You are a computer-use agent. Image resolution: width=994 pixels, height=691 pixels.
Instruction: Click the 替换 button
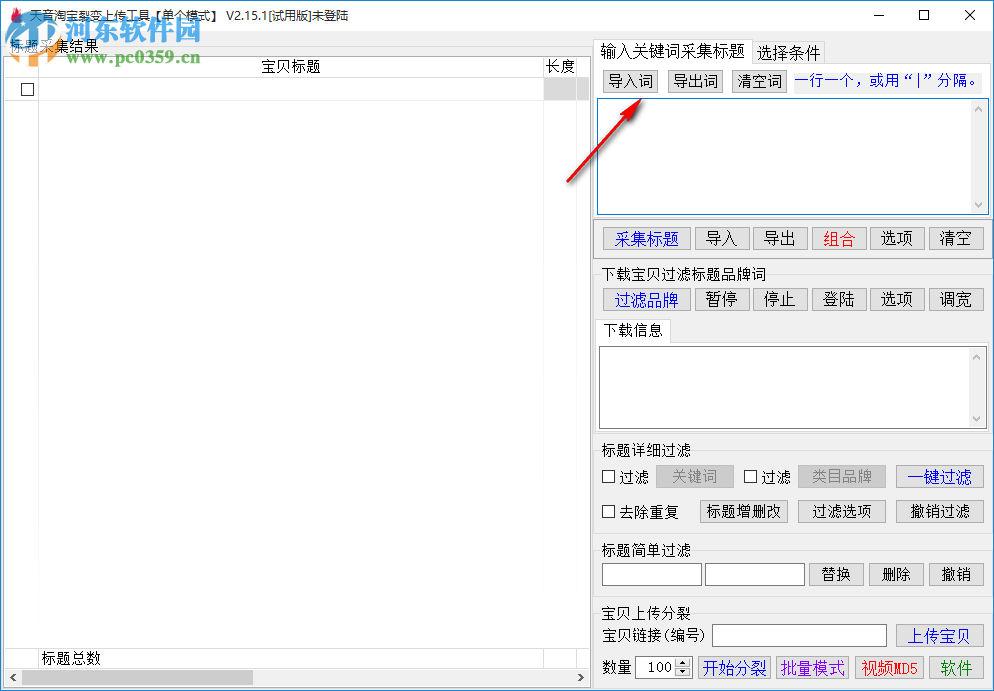pyautogui.click(x=836, y=574)
